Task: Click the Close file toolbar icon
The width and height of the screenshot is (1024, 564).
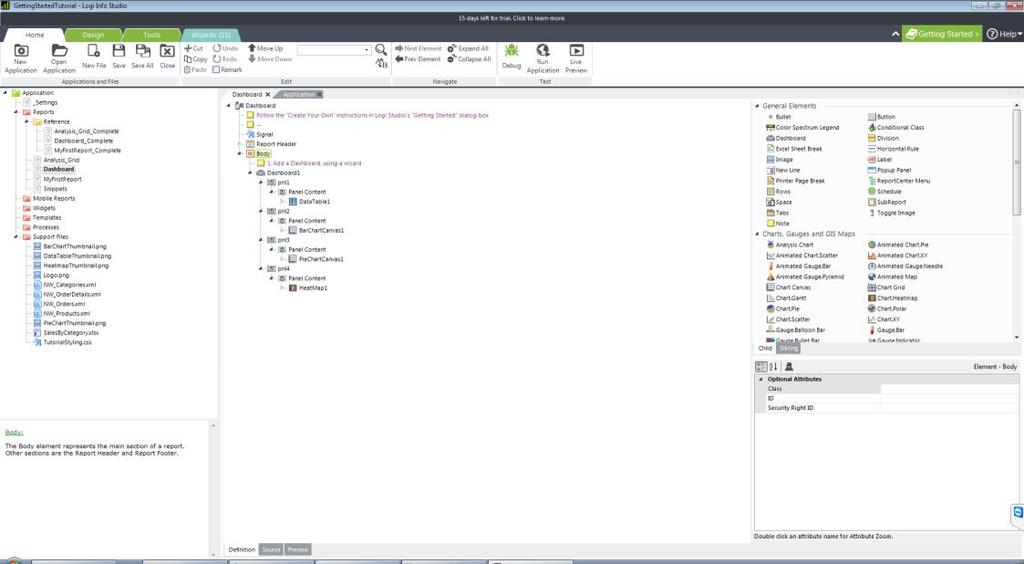Action: (167, 51)
